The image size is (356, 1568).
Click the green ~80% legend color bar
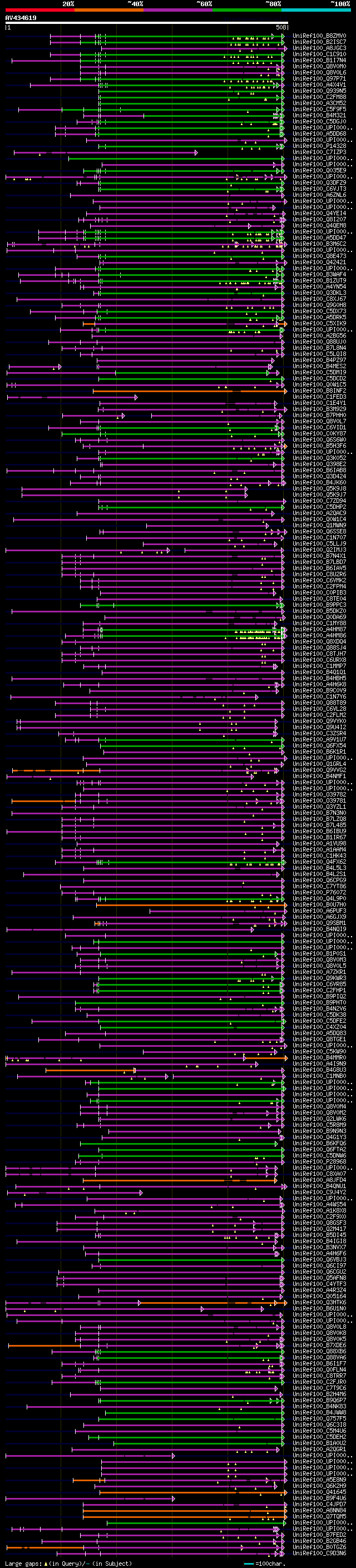pos(247,10)
